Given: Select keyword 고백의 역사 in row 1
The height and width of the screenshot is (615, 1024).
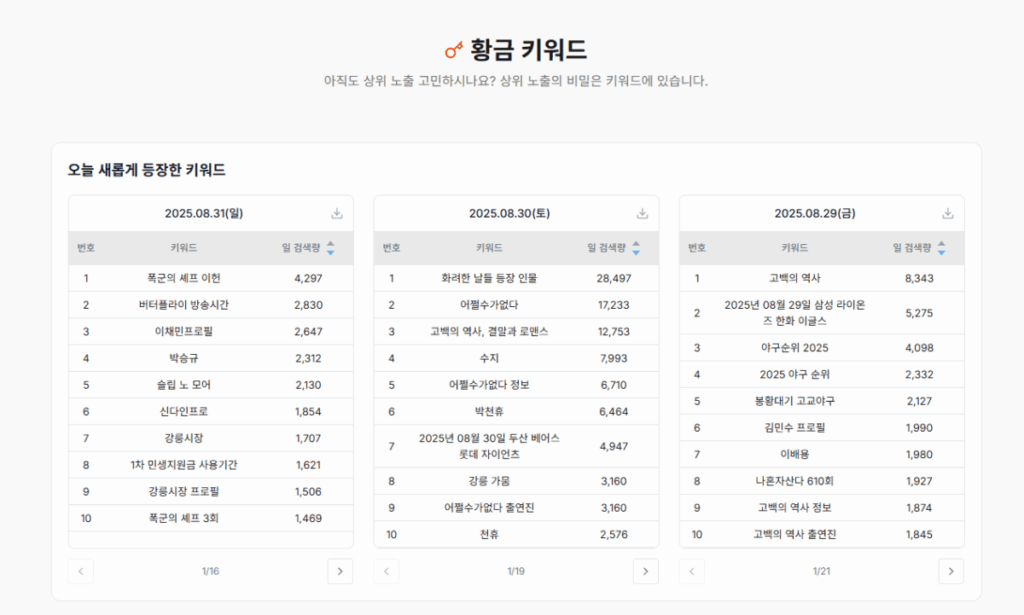Looking at the screenshot, I should pos(795,278).
